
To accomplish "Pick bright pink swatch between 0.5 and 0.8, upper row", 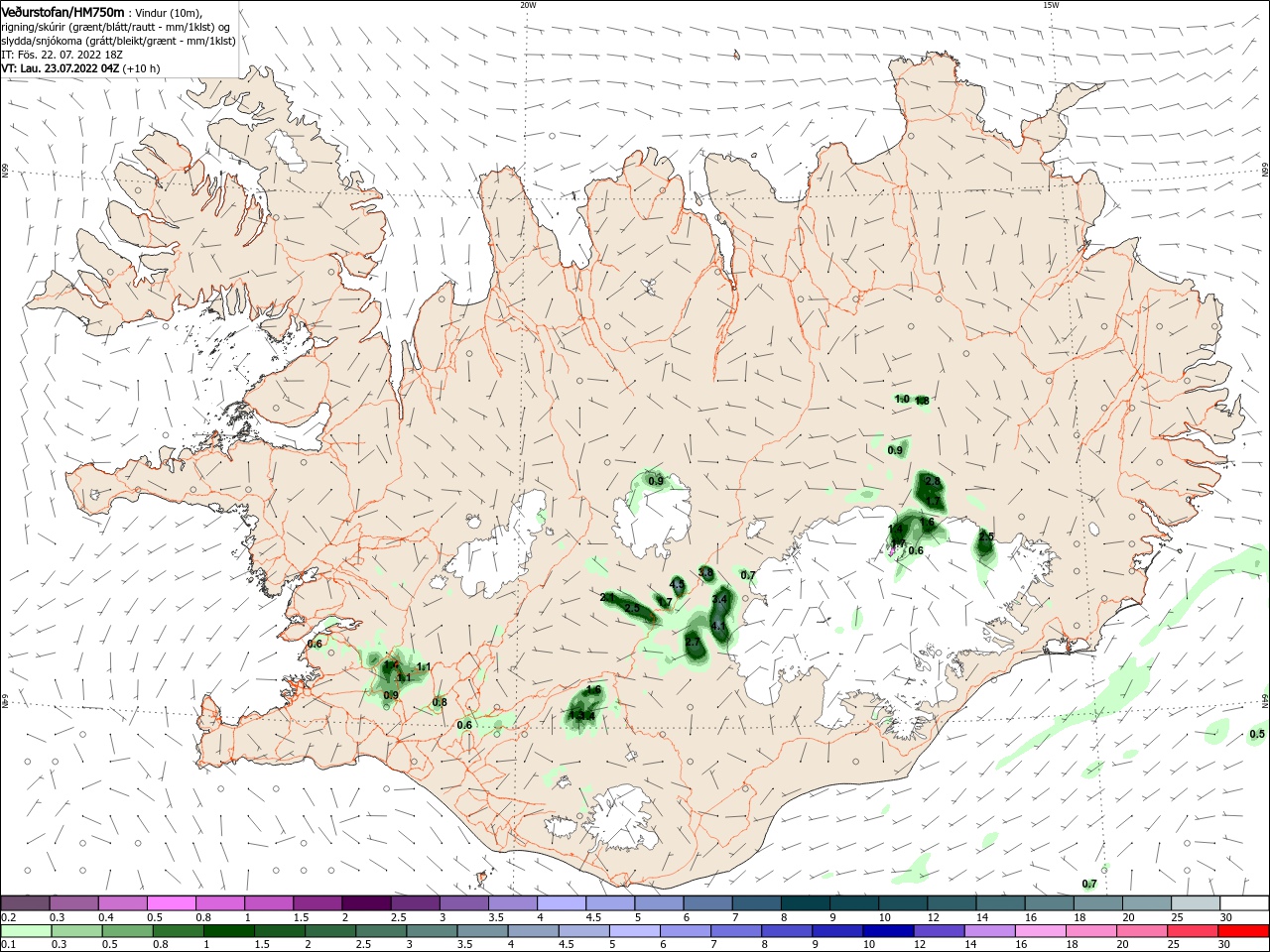I will point(171,903).
